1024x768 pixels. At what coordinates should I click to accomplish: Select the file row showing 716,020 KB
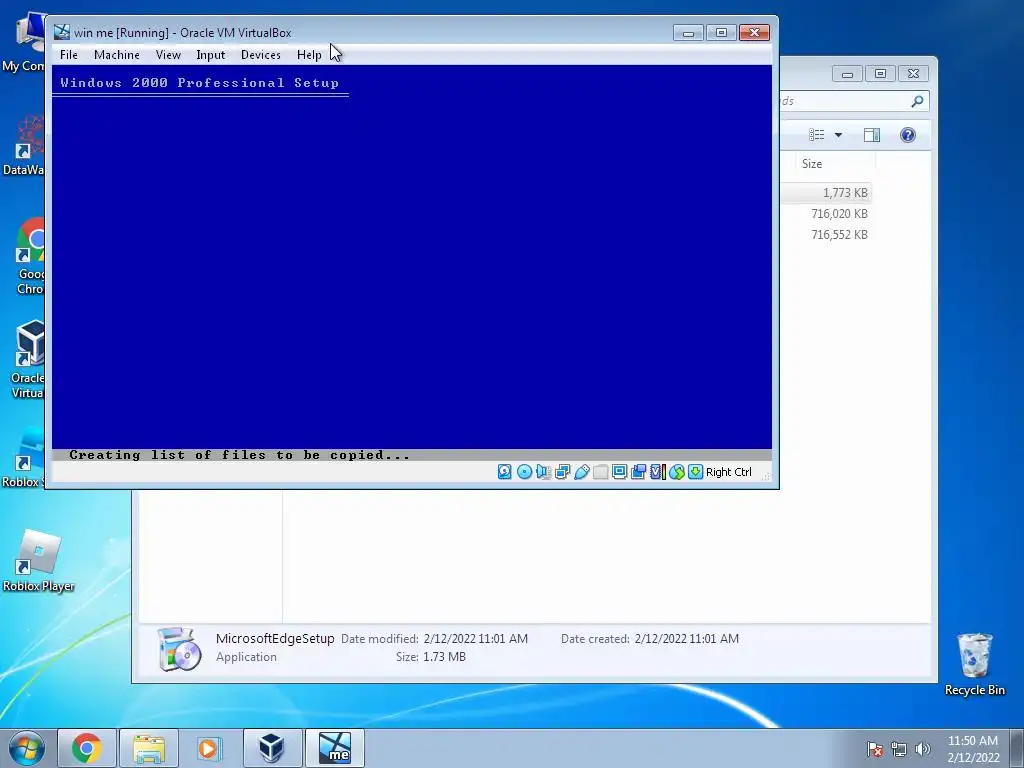click(x=826, y=214)
